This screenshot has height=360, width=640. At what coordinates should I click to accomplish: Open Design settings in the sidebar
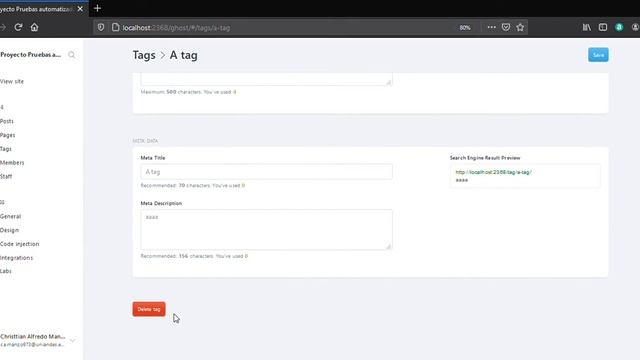9,230
